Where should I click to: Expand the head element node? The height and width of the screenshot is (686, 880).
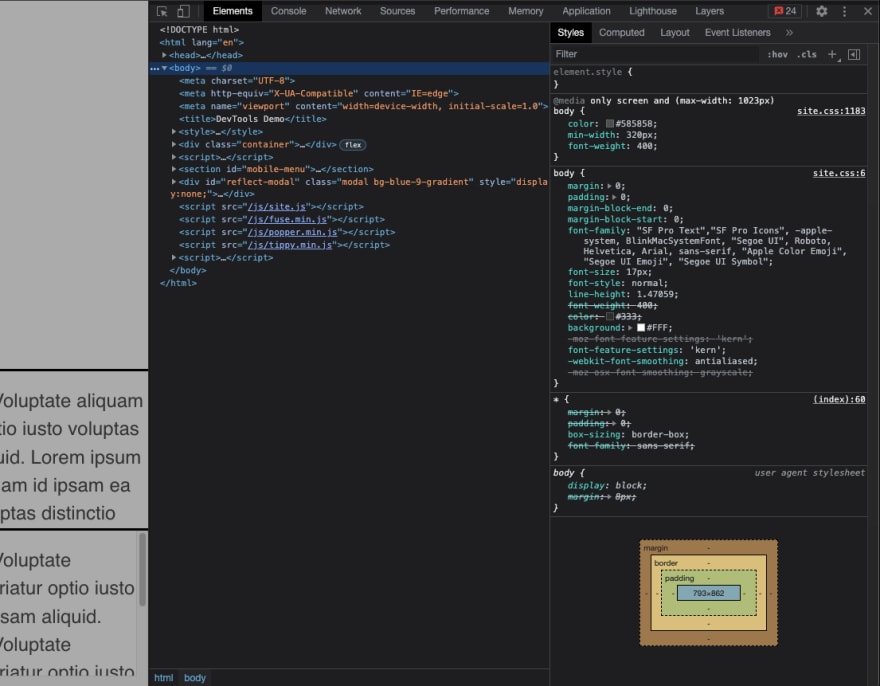click(164, 55)
